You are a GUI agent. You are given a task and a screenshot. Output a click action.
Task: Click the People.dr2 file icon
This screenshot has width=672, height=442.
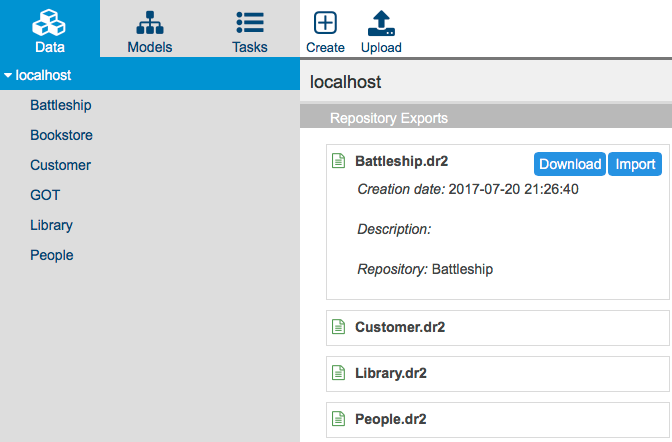pos(339,419)
